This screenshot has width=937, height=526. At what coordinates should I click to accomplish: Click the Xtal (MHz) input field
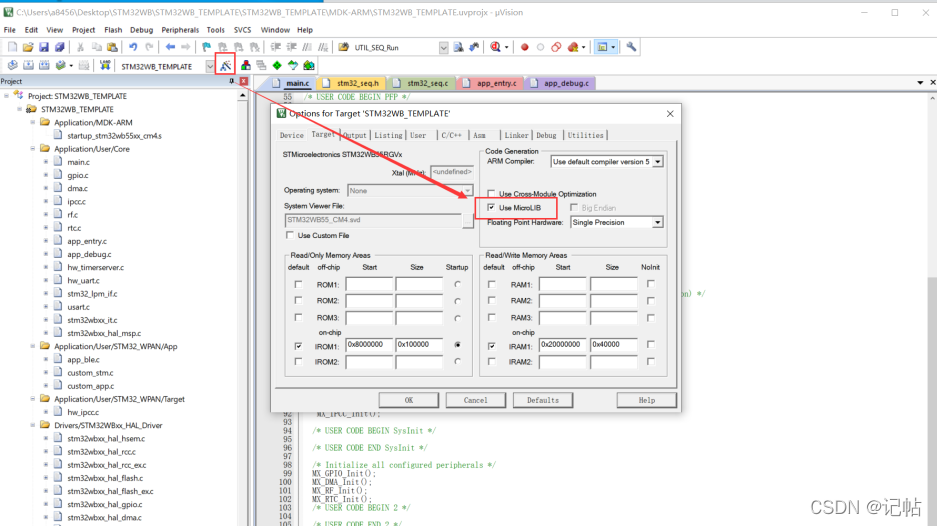click(452, 172)
